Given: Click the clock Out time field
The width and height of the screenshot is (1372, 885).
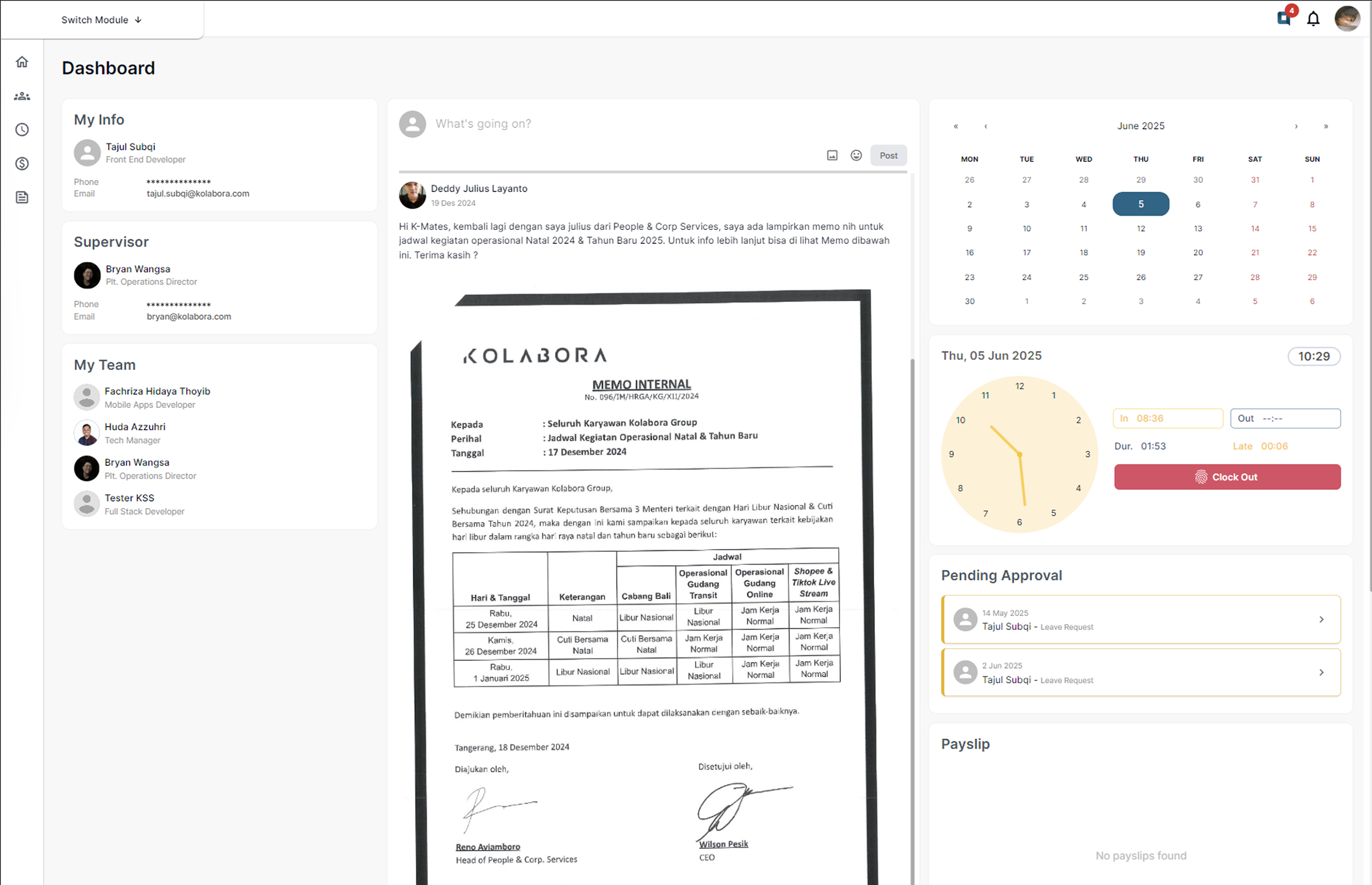Looking at the screenshot, I should (x=1286, y=418).
